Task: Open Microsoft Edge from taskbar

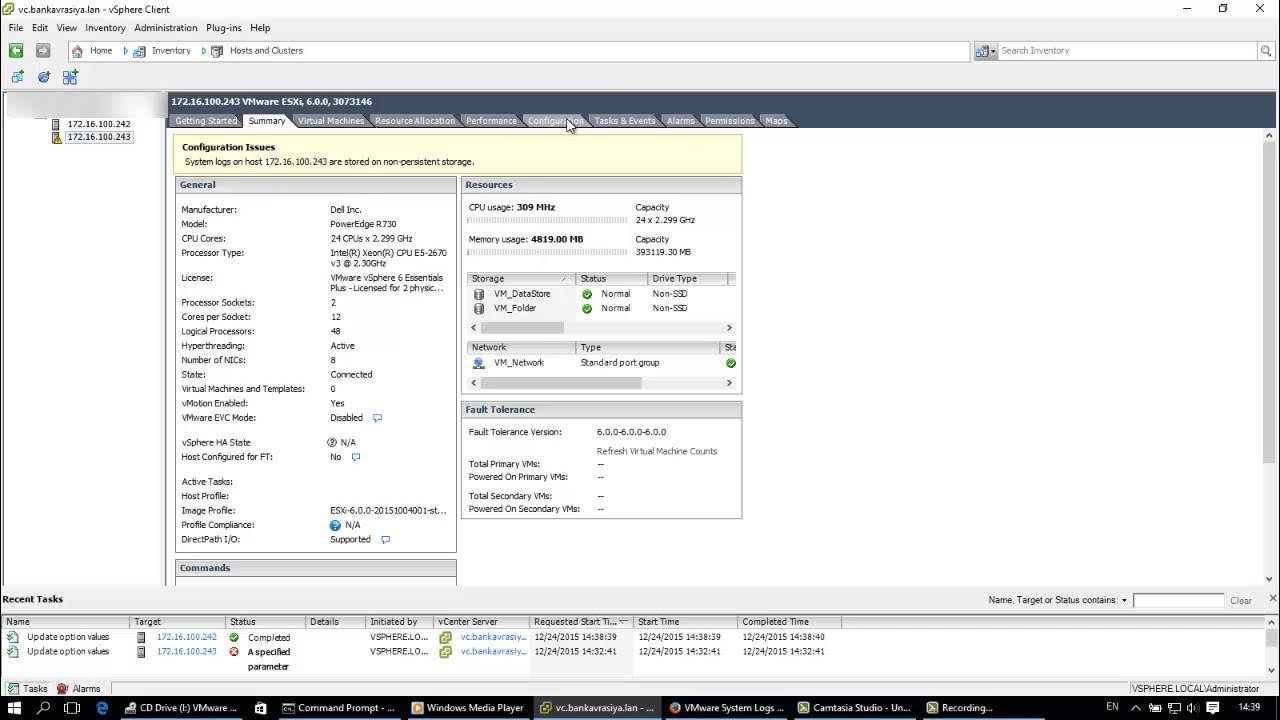Action: [x=102, y=708]
